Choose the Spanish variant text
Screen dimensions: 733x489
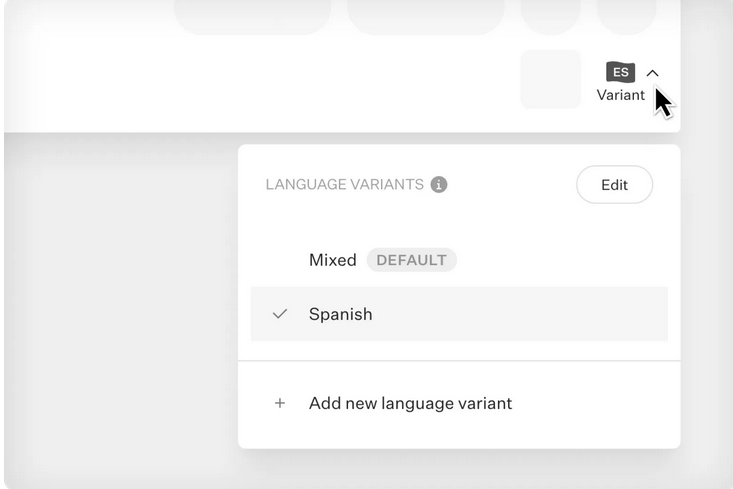point(340,314)
